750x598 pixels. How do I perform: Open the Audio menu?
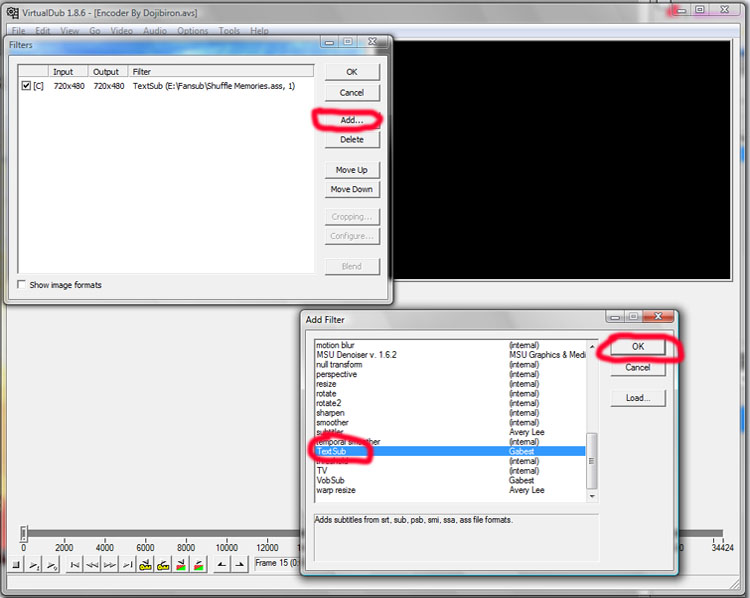155,31
